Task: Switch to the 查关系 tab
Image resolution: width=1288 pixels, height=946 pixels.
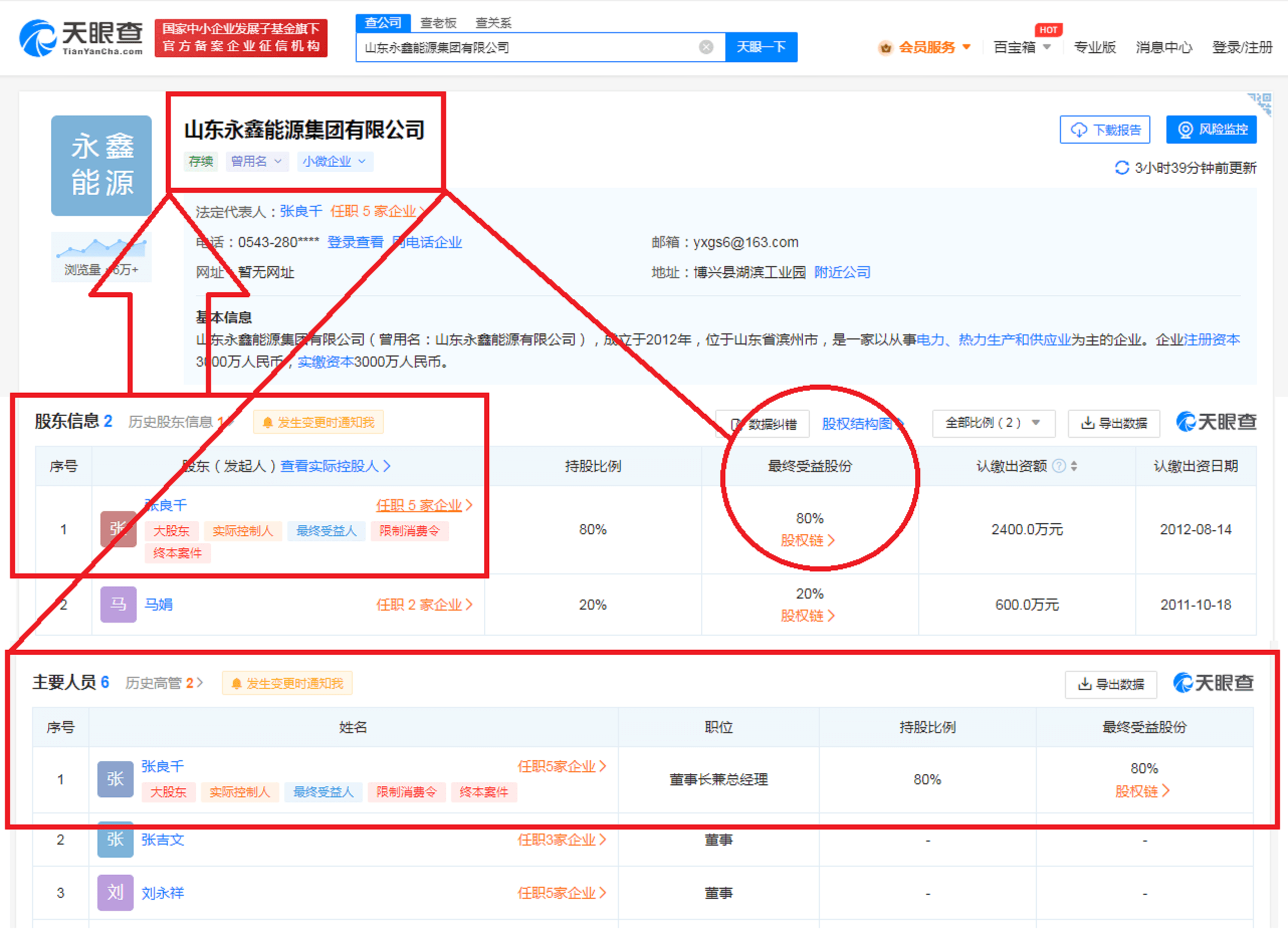Action: point(493,23)
